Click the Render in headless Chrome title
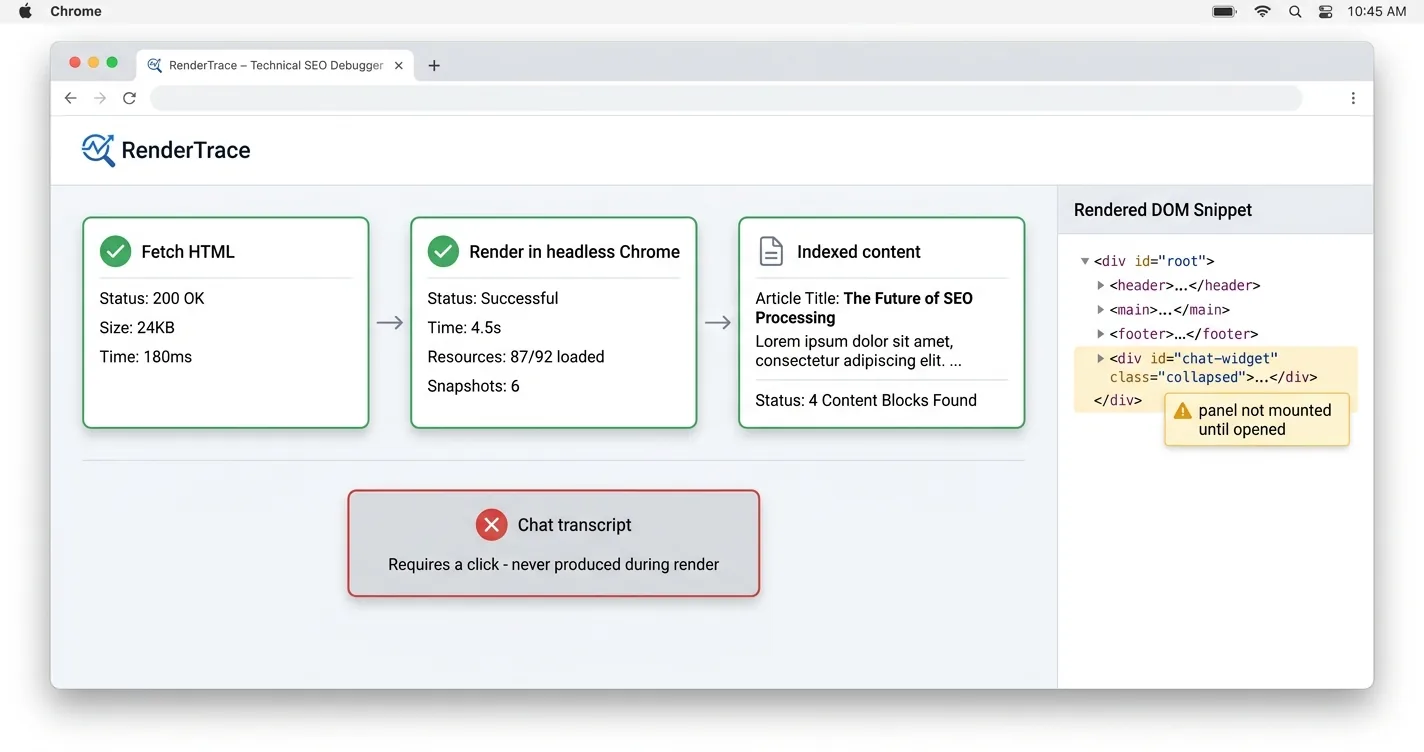 coord(575,252)
